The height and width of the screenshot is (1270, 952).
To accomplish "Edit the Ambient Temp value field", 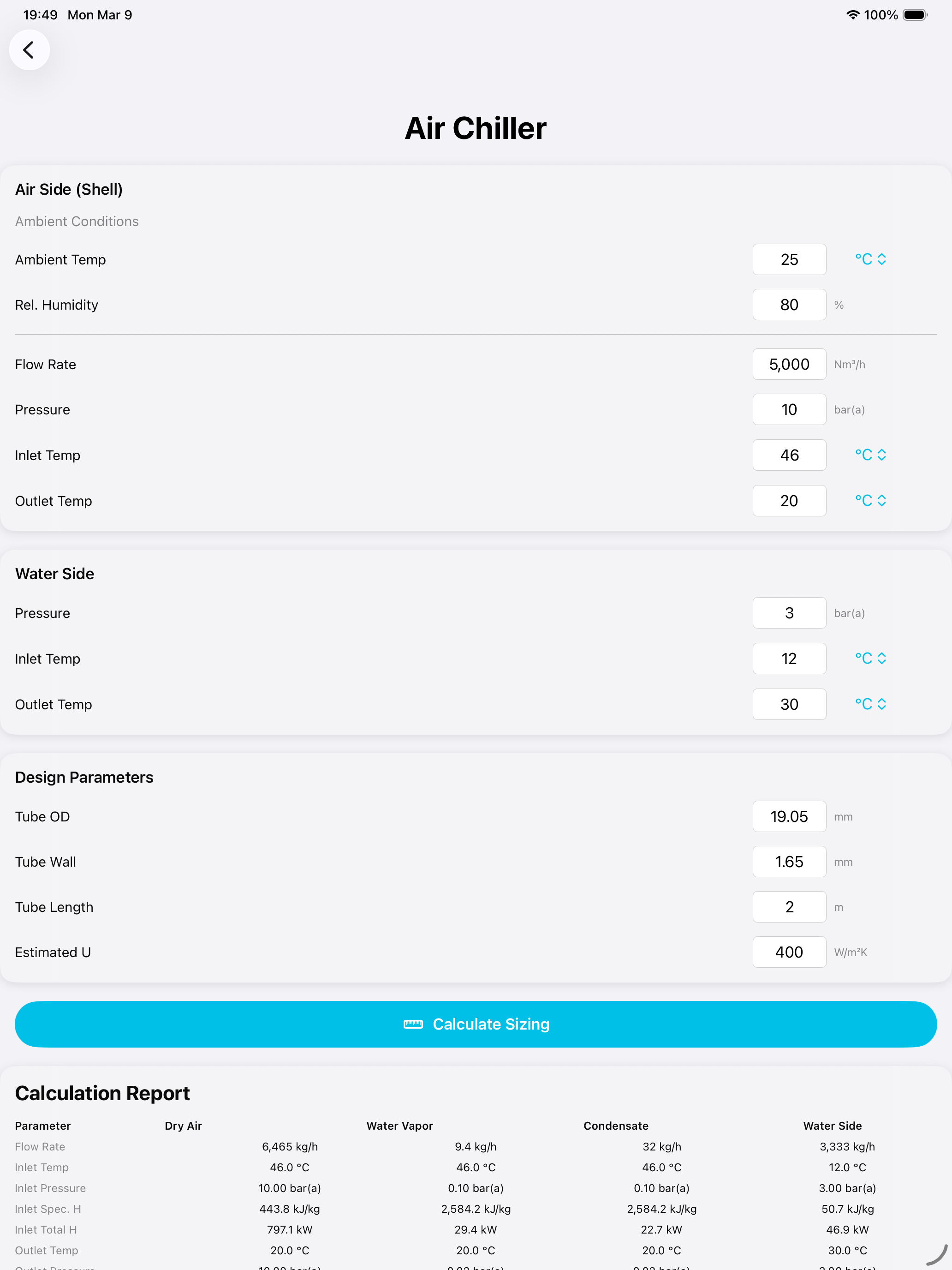I will [789, 259].
